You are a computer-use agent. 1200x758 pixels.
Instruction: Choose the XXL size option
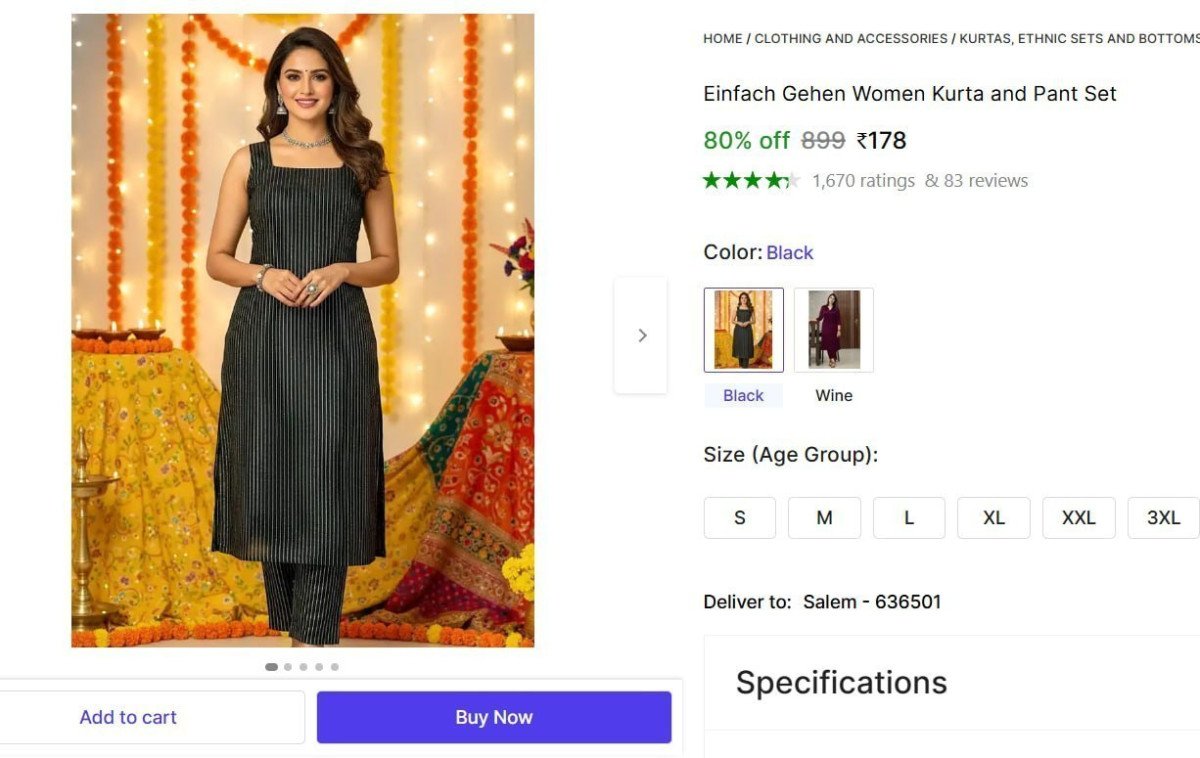1079,517
